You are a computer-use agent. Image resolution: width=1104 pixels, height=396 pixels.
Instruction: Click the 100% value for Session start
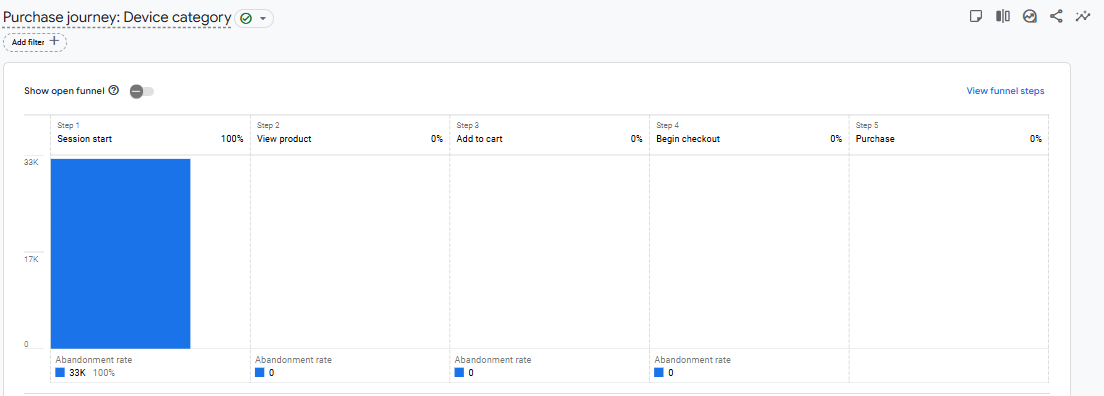[x=232, y=139]
